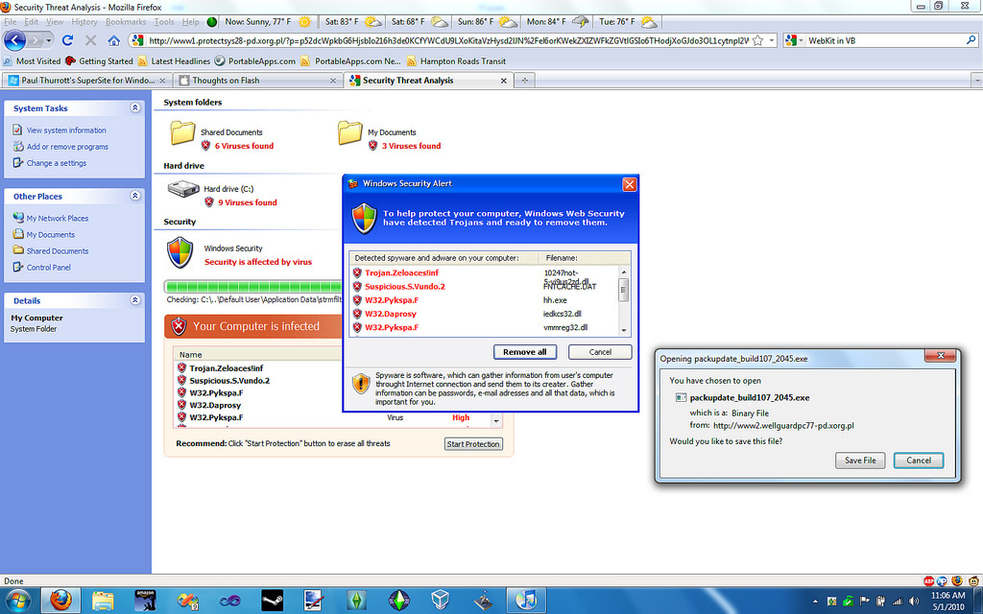
Task: Open the Bookmarks menu
Action: 125,22
